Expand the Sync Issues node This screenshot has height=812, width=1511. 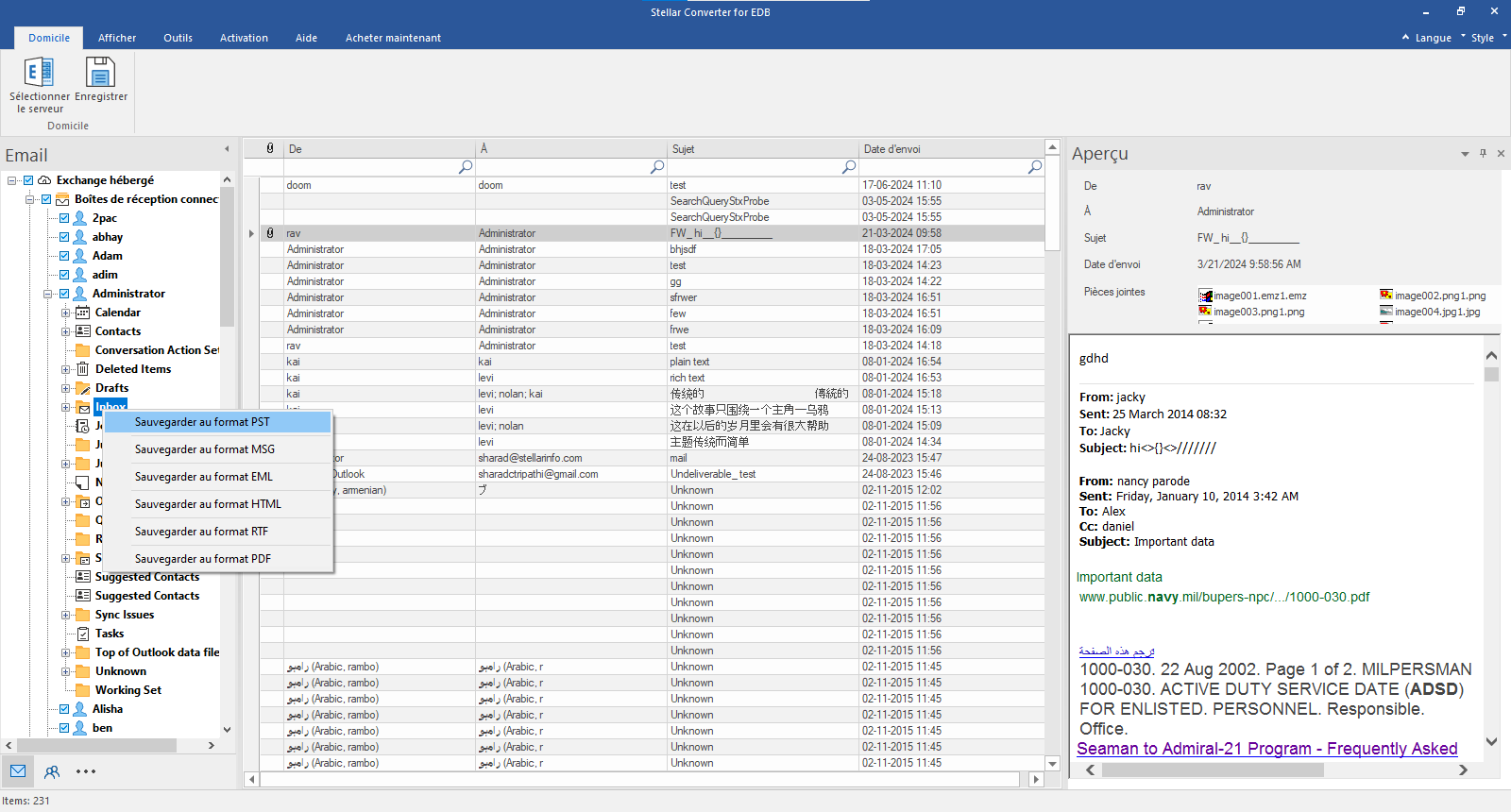[x=66, y=615]
